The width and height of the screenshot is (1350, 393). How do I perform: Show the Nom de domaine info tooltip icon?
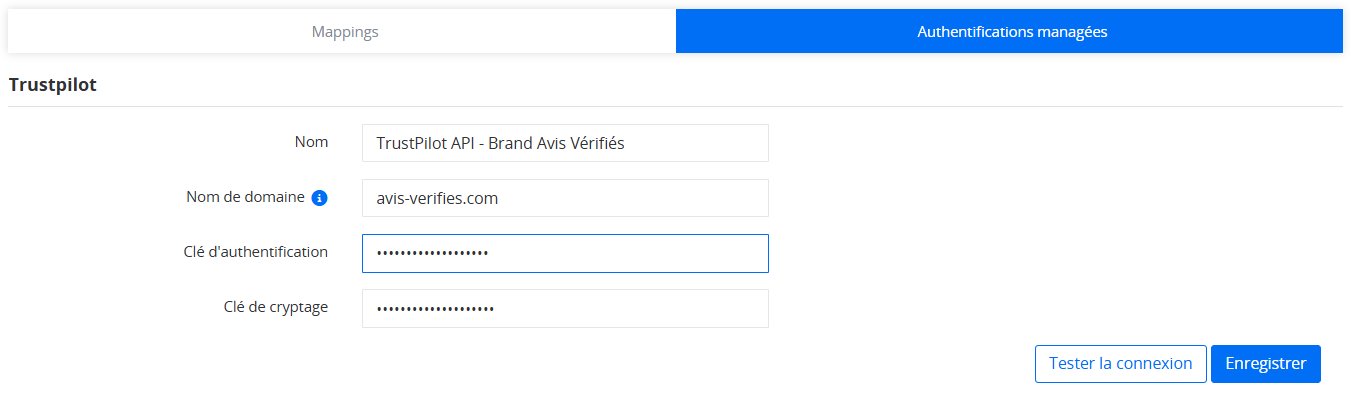pos(319,198)
